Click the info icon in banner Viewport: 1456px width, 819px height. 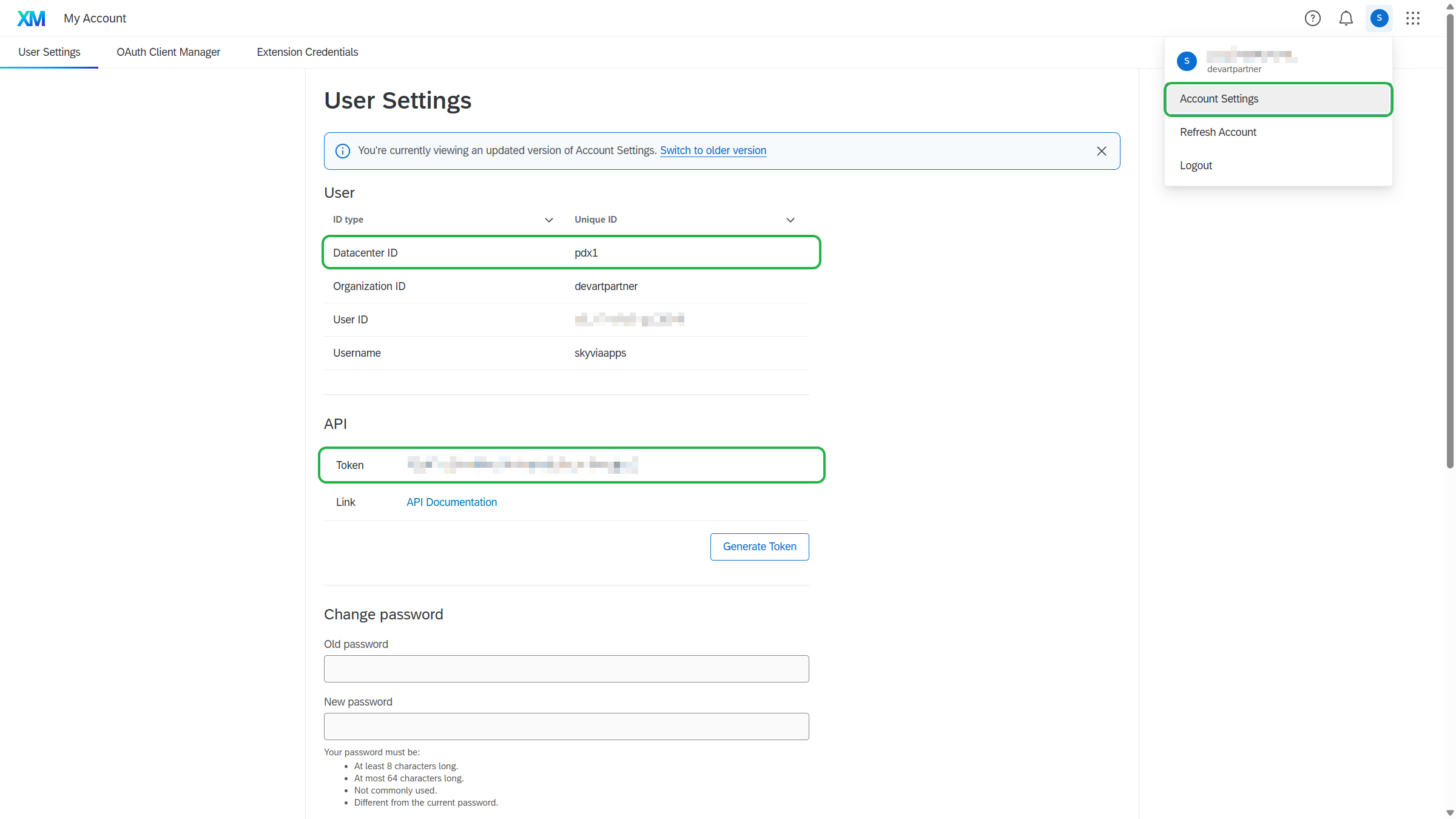pos(343,151)
